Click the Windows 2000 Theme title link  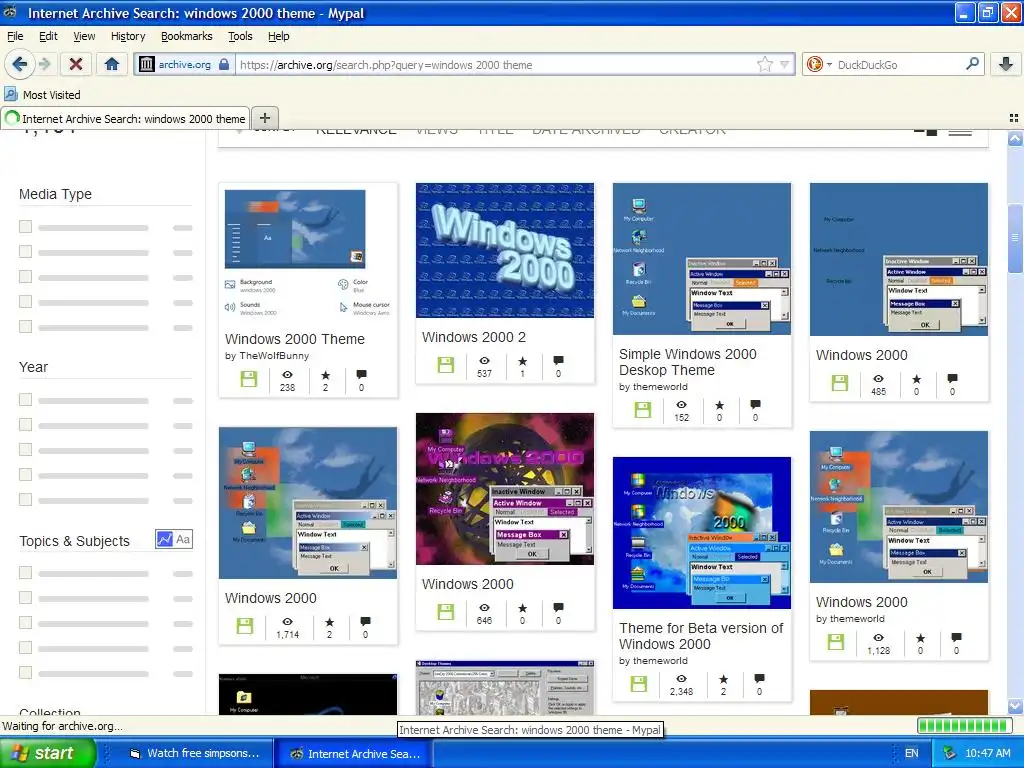pyautogui.click(x=295, y=339)
